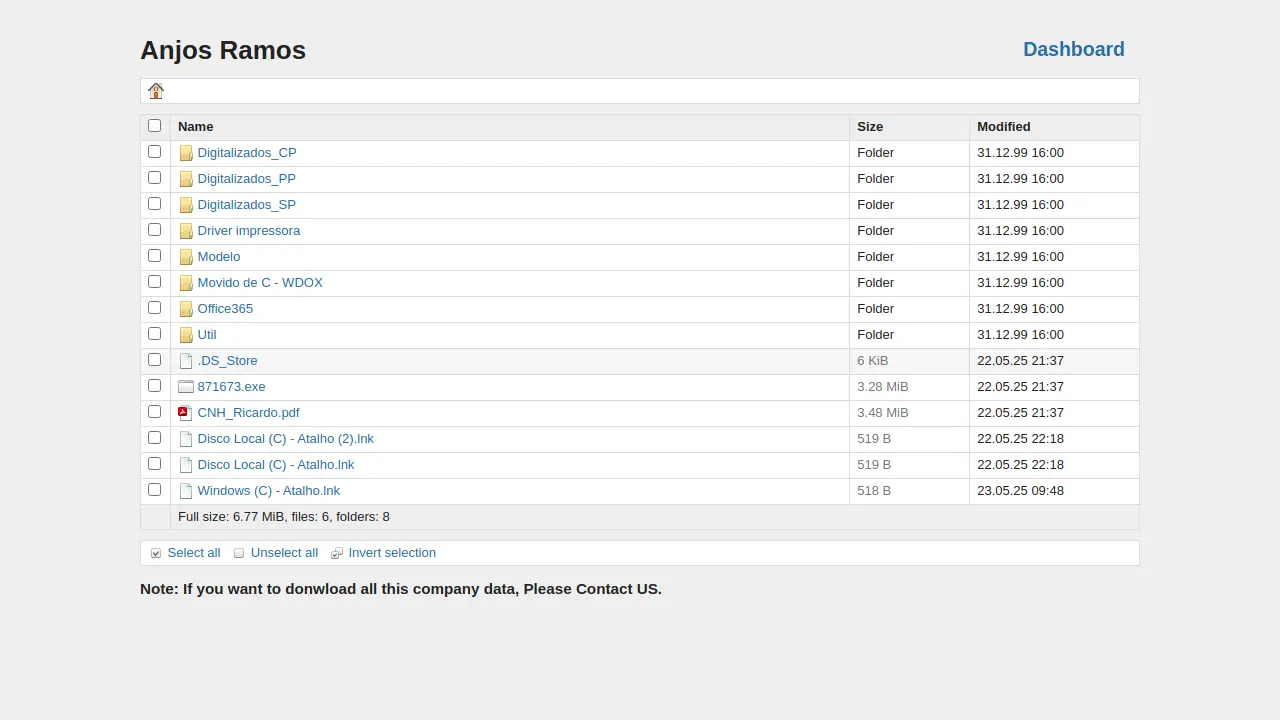Click the folder icon beside Driver impressora
The image size is (1280, 720).
(186, 231)
